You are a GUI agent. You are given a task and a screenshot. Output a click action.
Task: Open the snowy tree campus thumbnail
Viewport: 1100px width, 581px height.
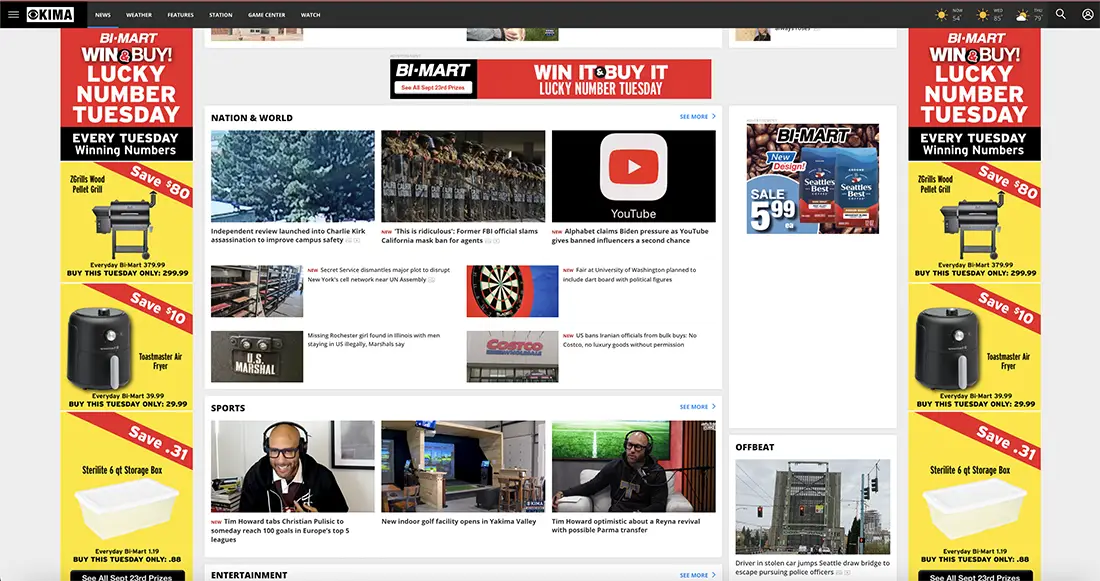click(293, 176)
